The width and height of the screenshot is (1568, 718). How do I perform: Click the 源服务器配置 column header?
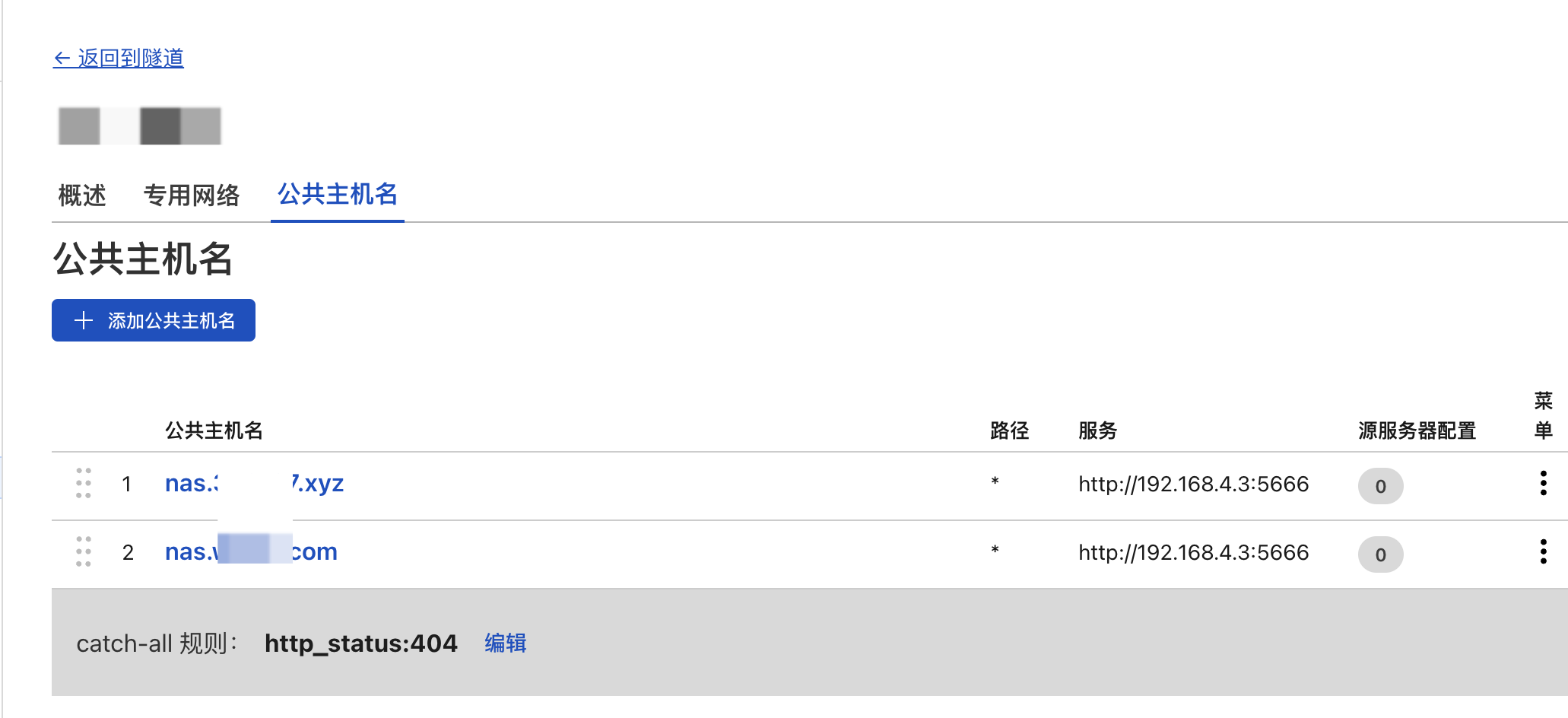click(1417, 430)
